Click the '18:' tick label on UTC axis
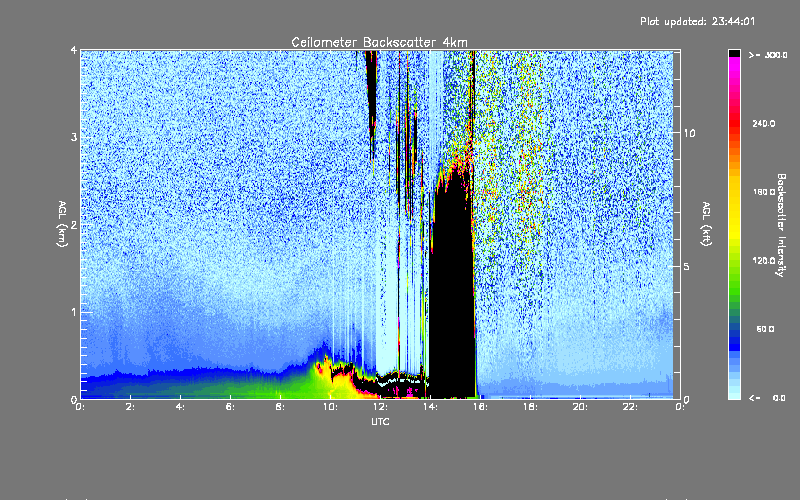800x500 pixels. coord(530,407)
